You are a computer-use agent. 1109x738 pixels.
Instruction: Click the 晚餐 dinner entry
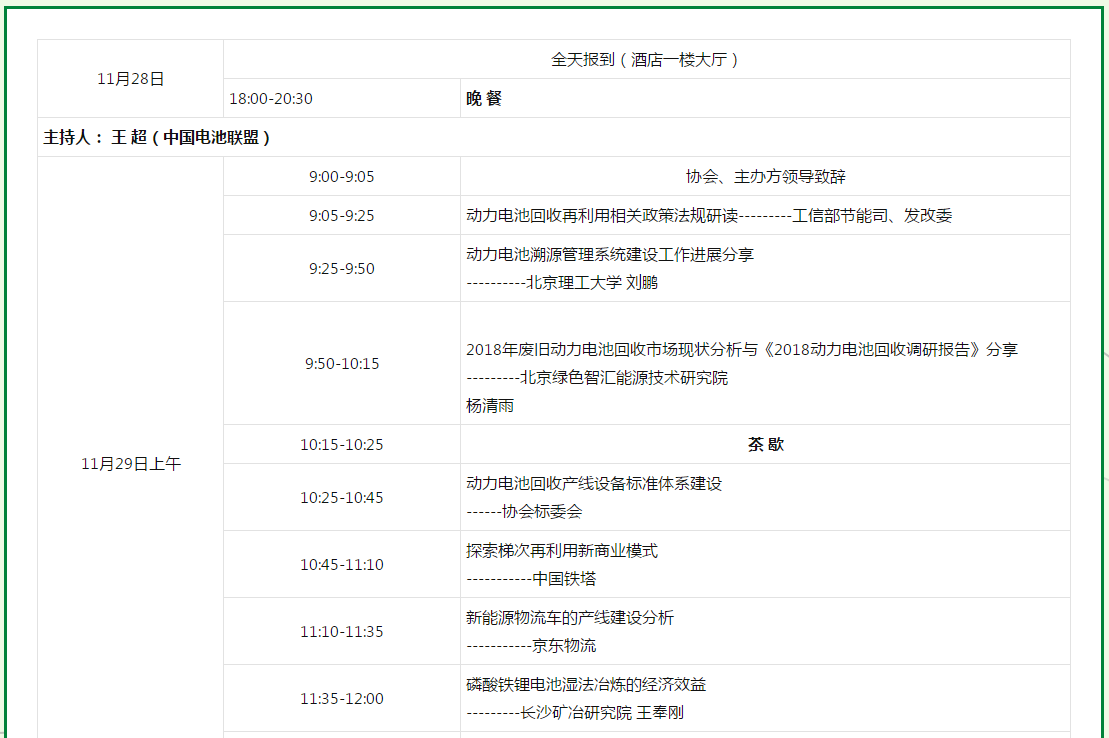484,98
